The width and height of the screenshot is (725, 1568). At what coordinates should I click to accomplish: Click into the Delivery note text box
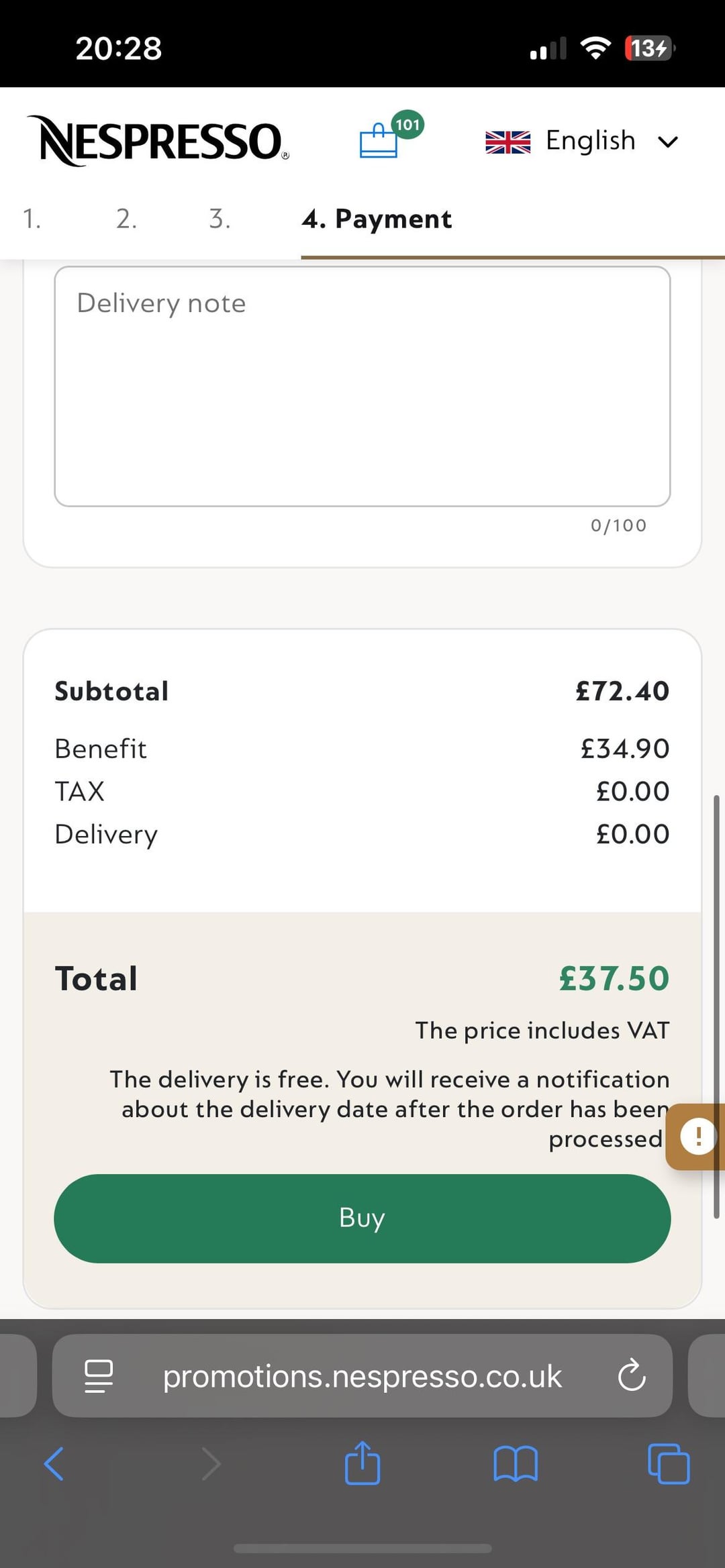[362, 386]
